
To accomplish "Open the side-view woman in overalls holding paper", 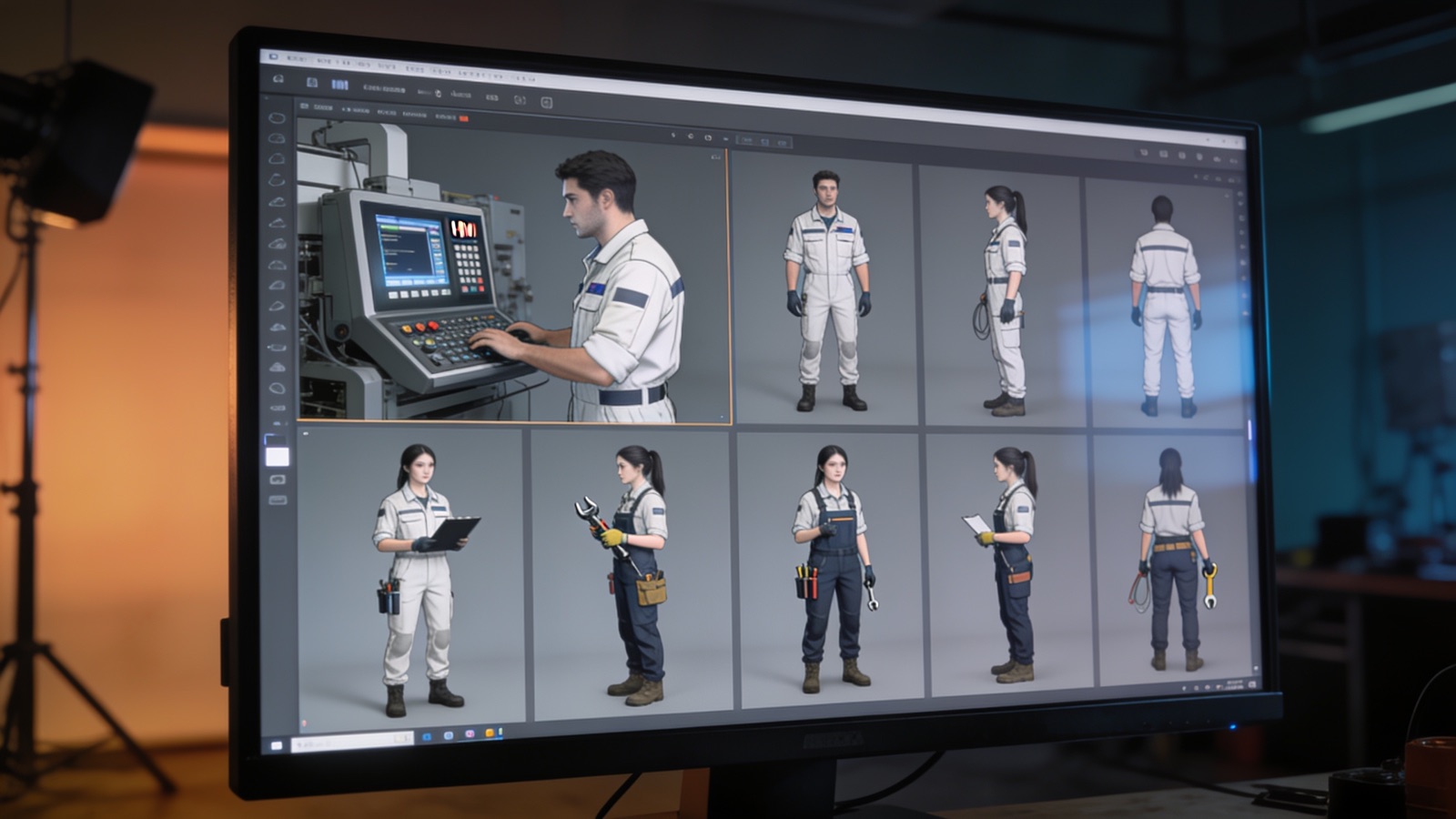I will pyautogui.click(x=1009, y=564).
